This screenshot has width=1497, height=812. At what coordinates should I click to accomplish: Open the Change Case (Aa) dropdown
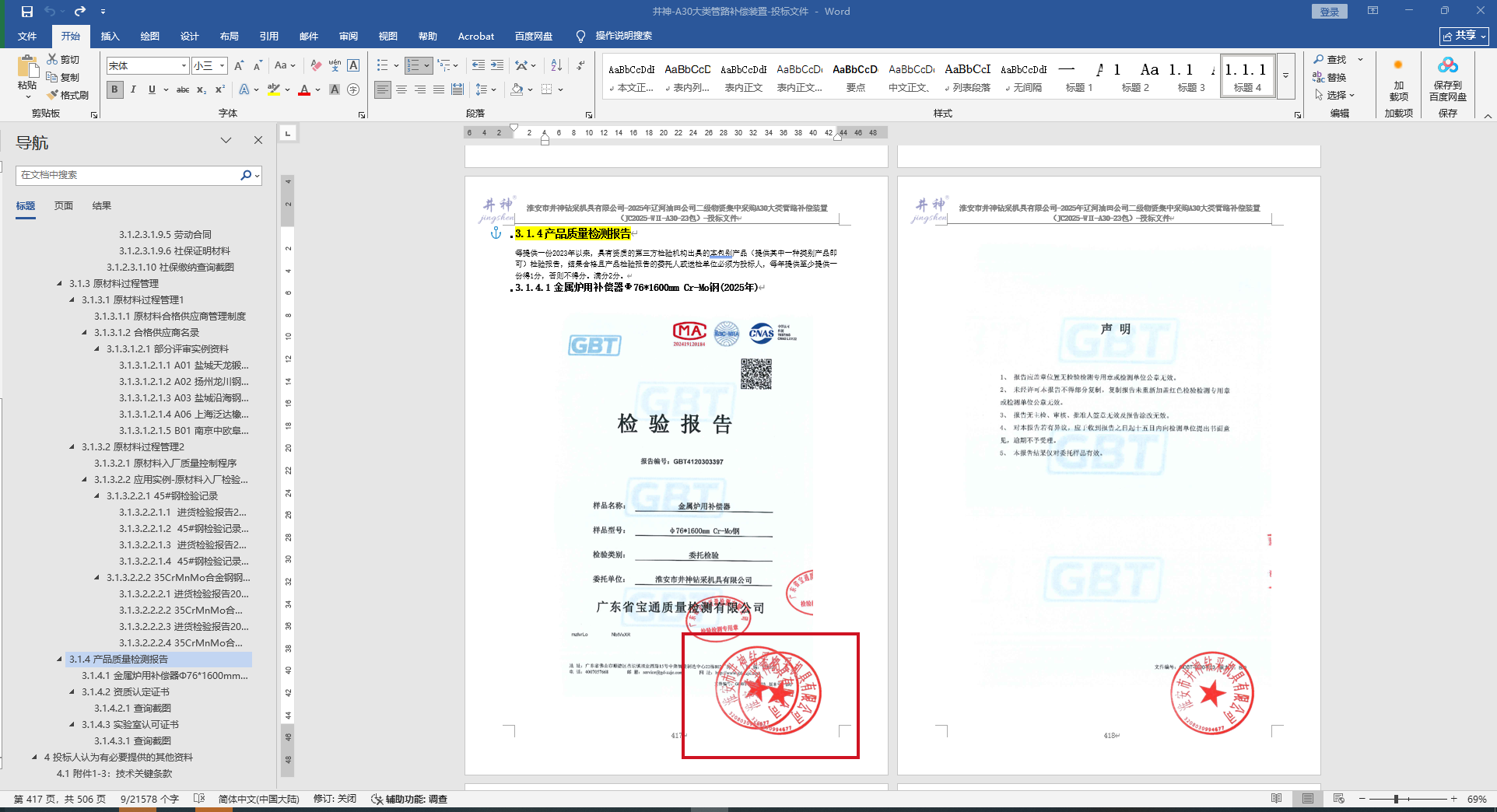285,66
